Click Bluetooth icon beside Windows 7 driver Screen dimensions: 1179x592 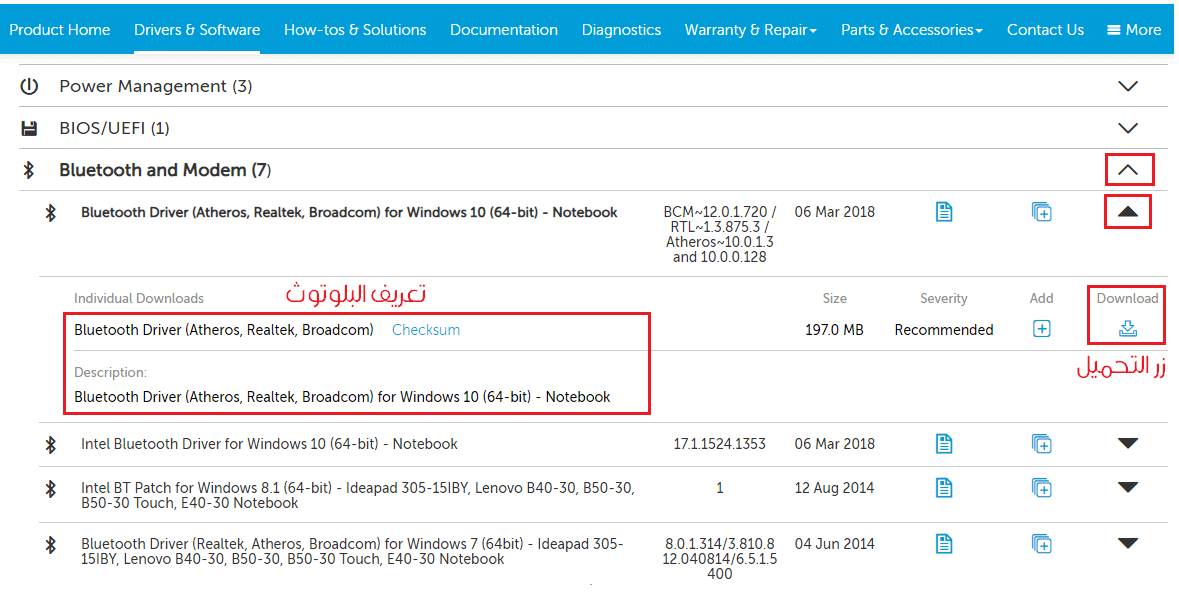[x=50, y=545]
